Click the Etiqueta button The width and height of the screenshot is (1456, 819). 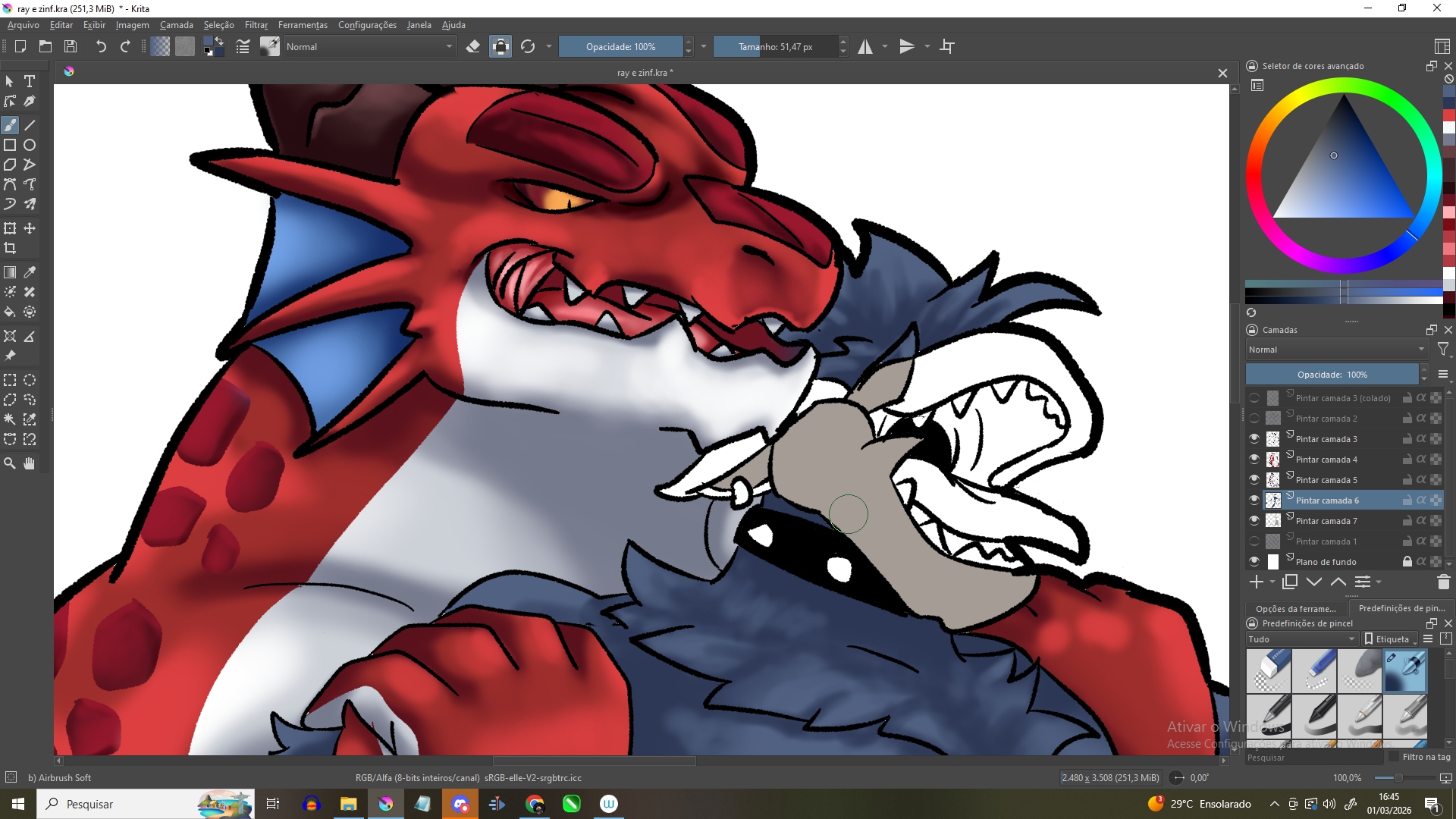coord(1391,639)
